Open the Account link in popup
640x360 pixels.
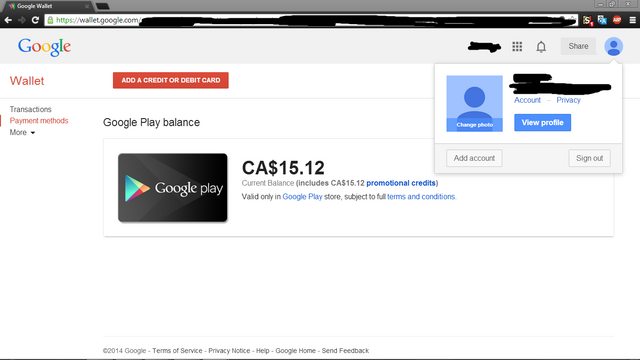tap(527, 100)
